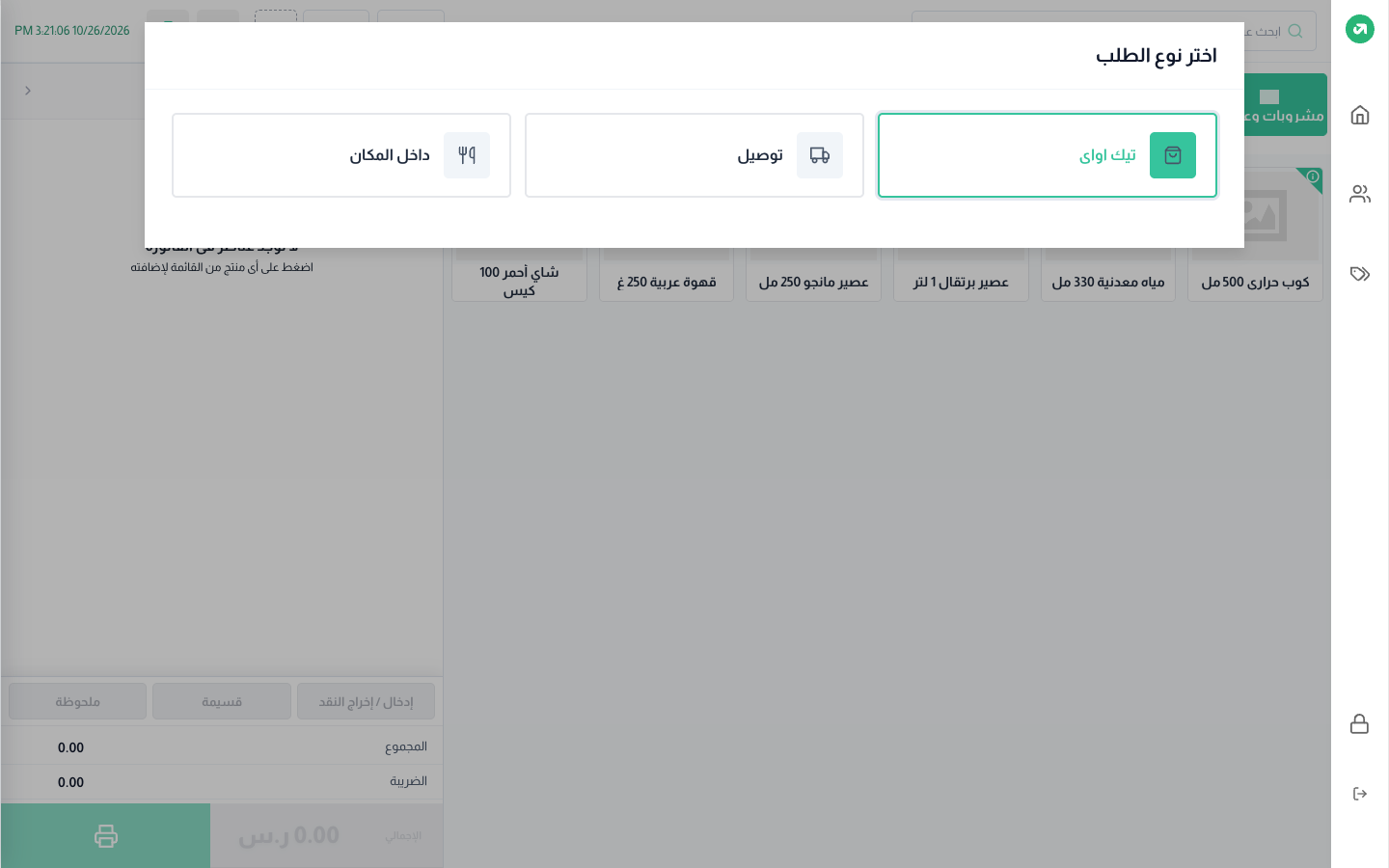Click the قسيمة coupon button
This screenshot has height=868, width=1389.
pyautogui.click(x=222, y=701)
